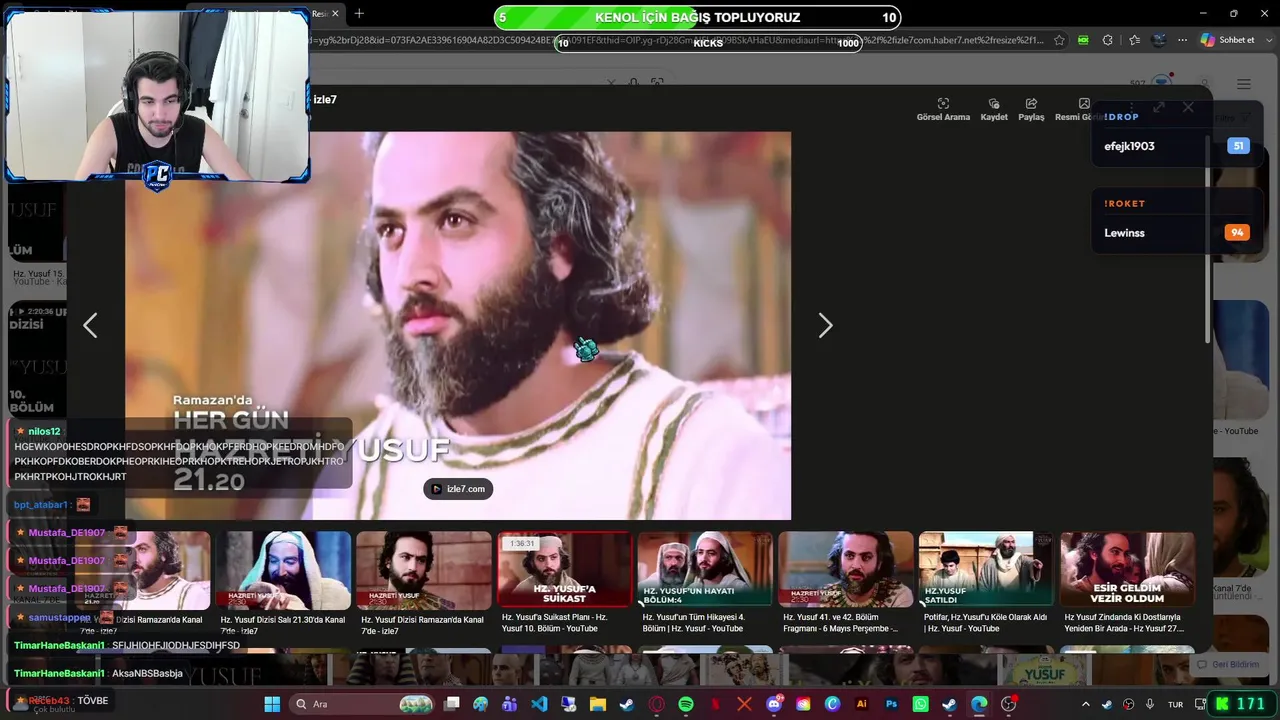Image resolution: width=1280 pixels, height=720 pixels.
Task: Show hidden system tray icons
Action: (1085, 704)
